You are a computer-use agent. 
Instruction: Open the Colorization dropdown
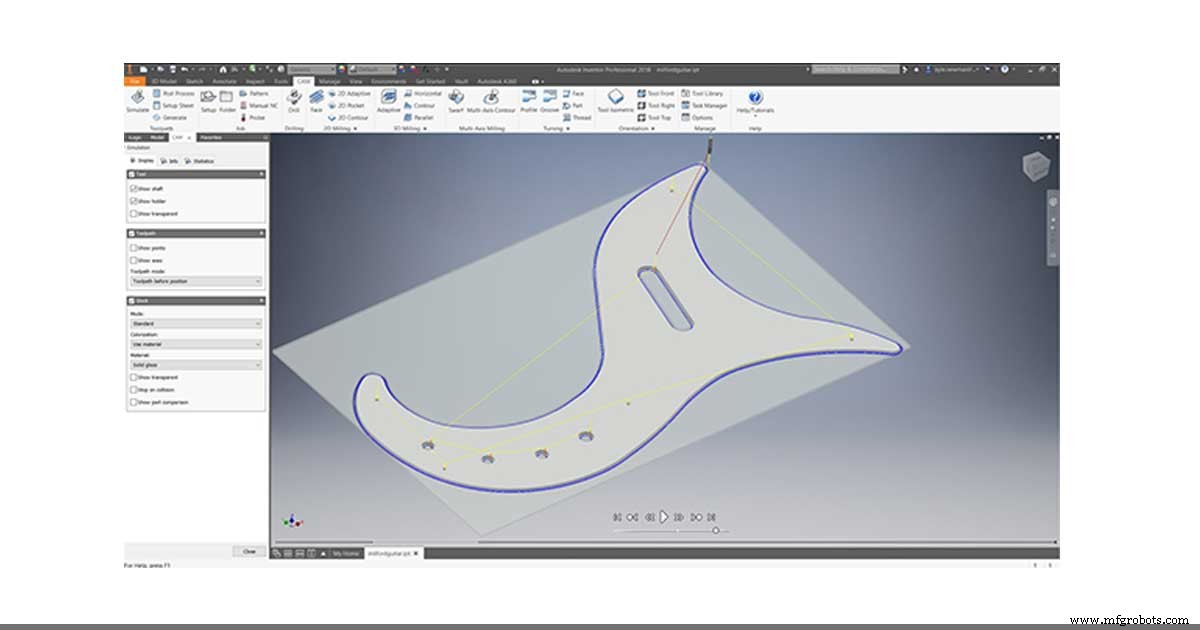point(195,344)
